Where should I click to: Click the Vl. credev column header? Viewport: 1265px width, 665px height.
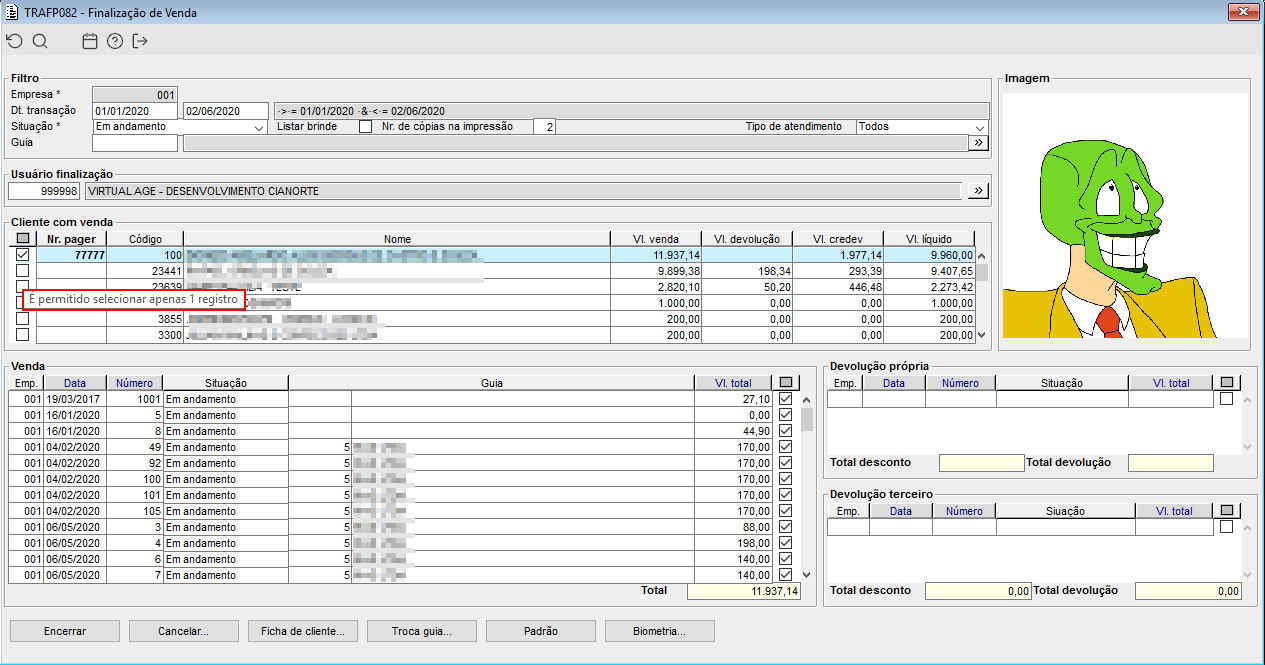tap(838, 239)
